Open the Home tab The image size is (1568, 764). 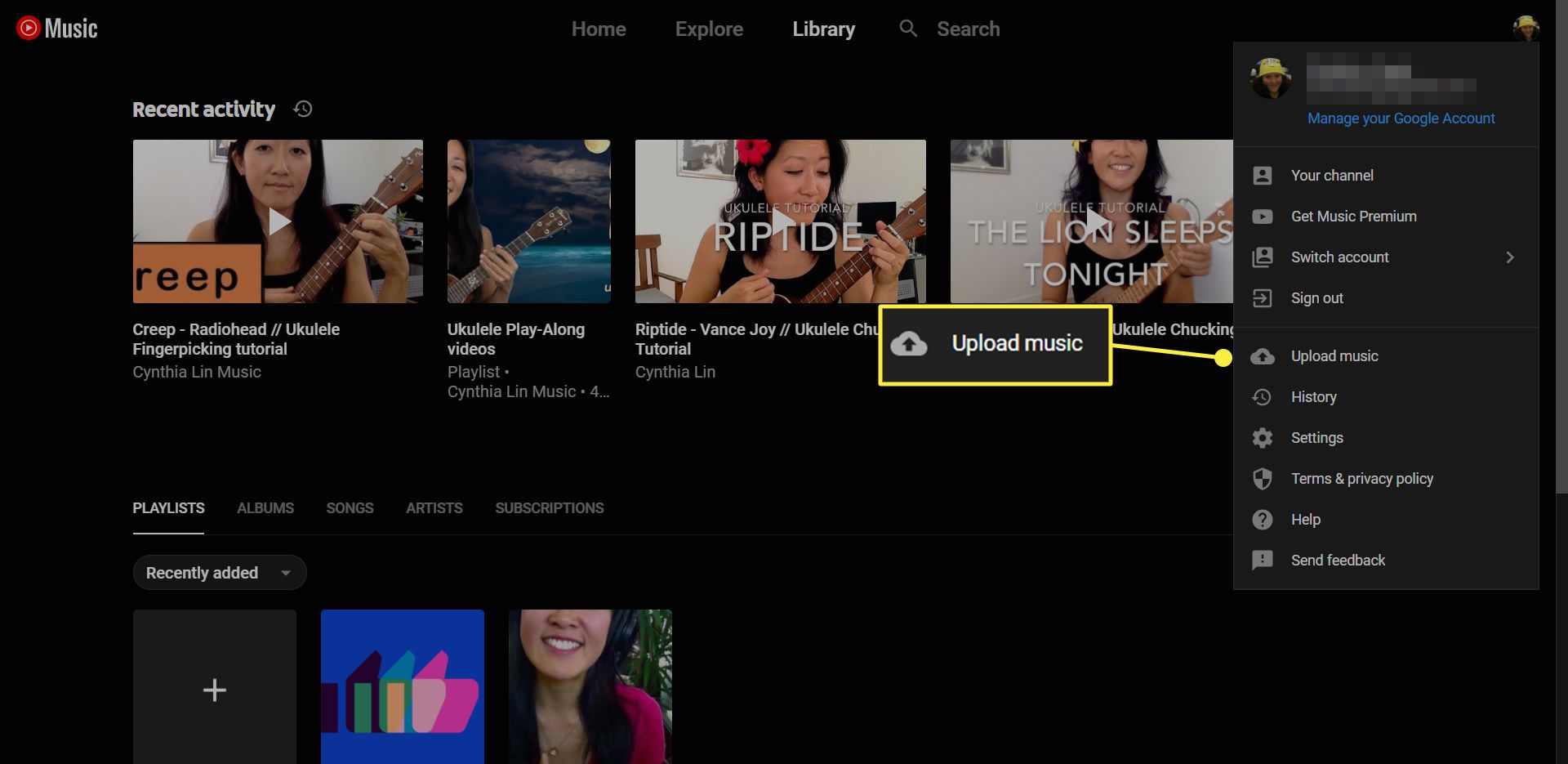coord(599,29)
